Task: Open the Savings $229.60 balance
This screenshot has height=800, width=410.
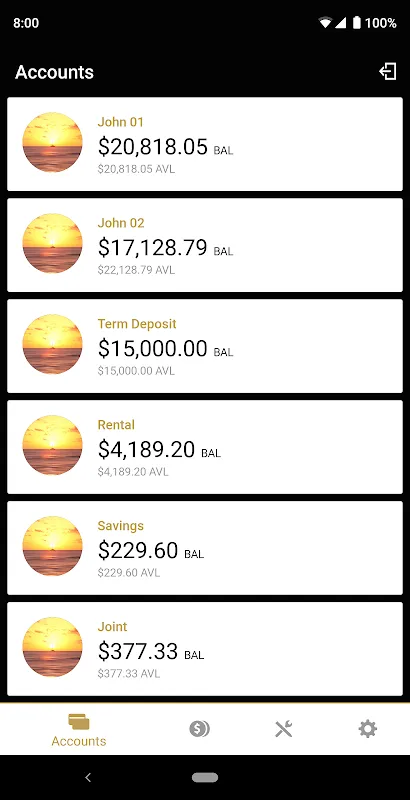Action: pyautogui.click(x=138, y=551)
